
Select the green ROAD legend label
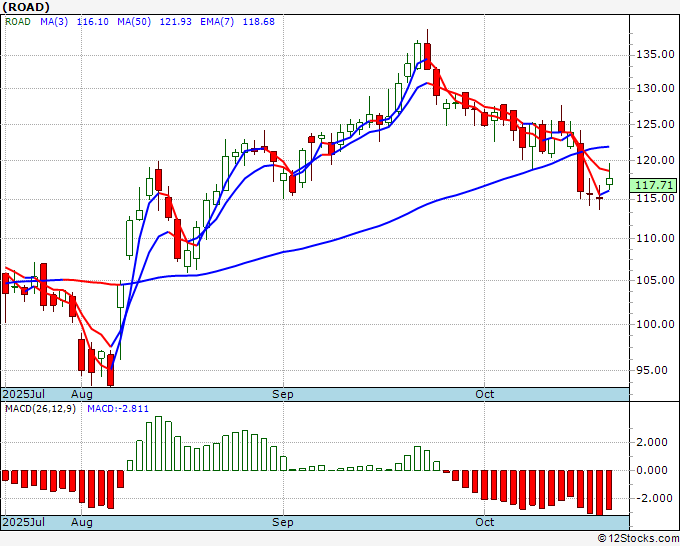(x=18, y=22)
